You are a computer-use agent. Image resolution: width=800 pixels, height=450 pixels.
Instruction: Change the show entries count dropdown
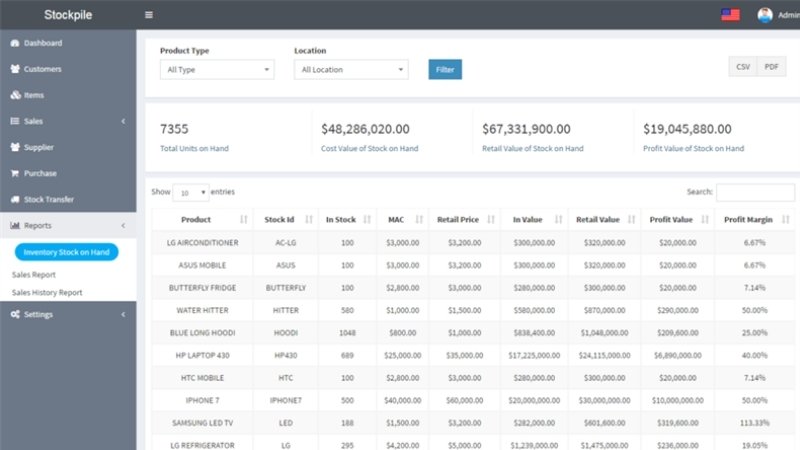coord(191,192)
